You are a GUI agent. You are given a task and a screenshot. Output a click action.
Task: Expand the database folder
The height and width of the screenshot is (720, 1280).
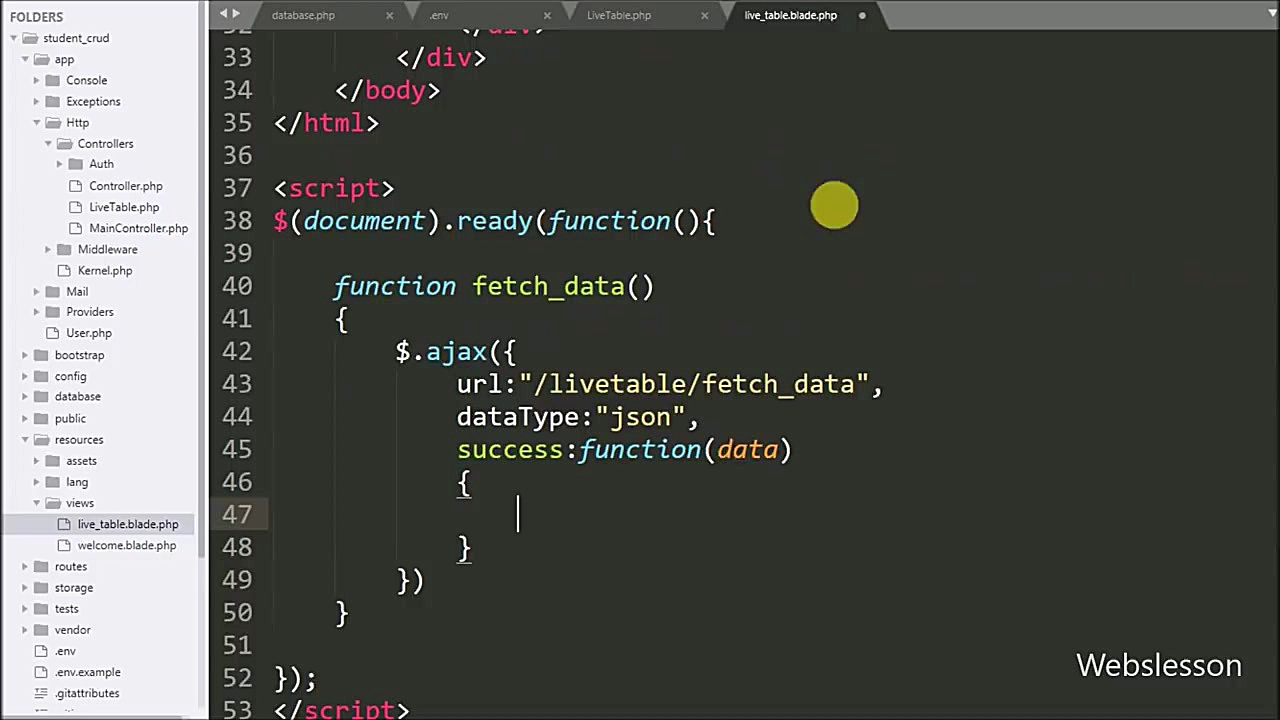pyautogui.click(x=25, y=397)
